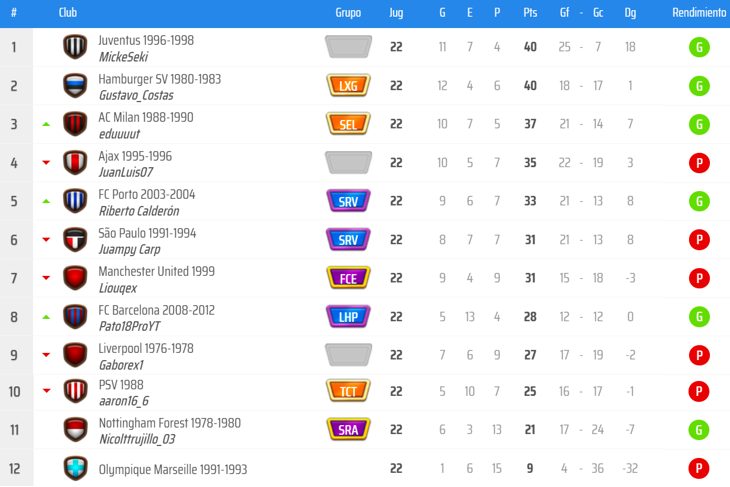This screenshot has width=730, height=487.
Task: Click the Hamburger SV club crest
Action: coord(75,86)
